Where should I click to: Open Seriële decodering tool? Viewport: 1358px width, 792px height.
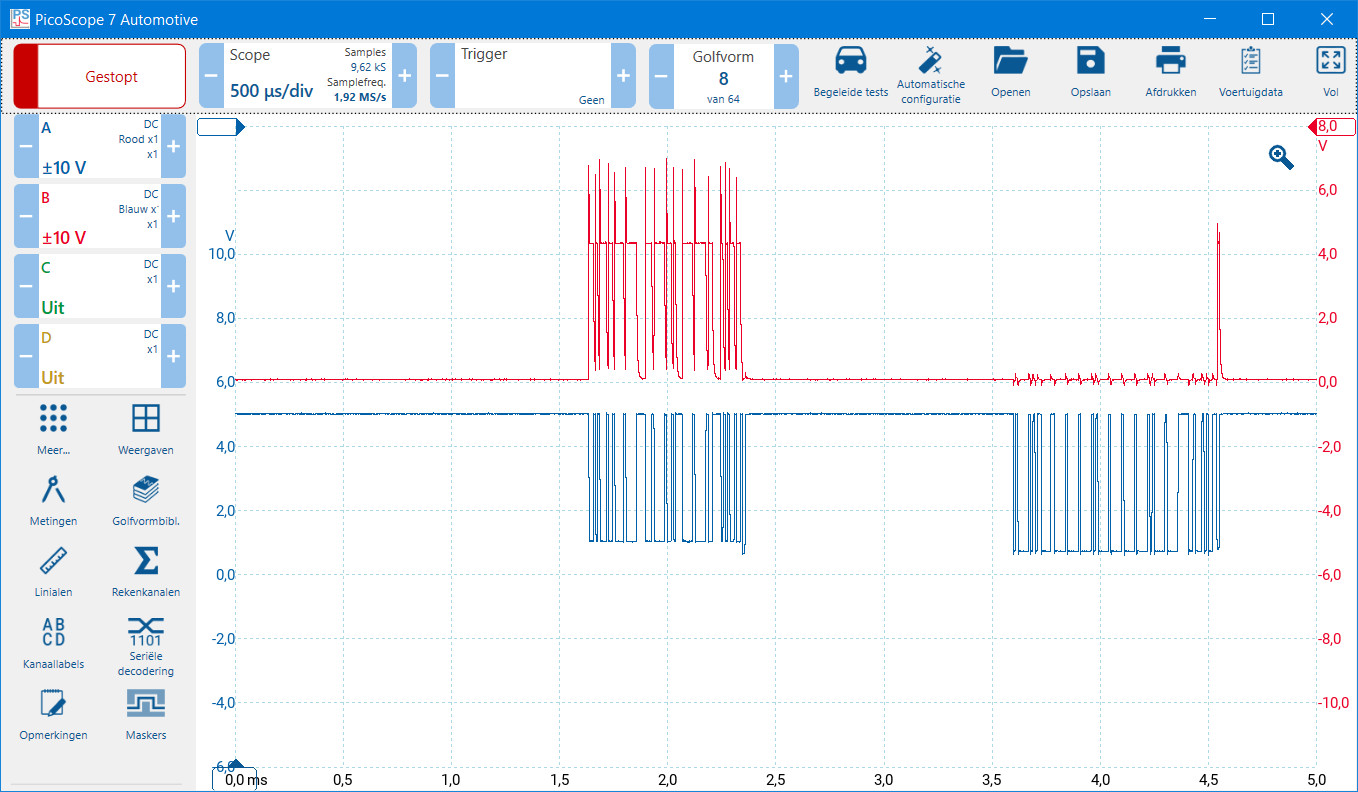(x=146, y=631)
